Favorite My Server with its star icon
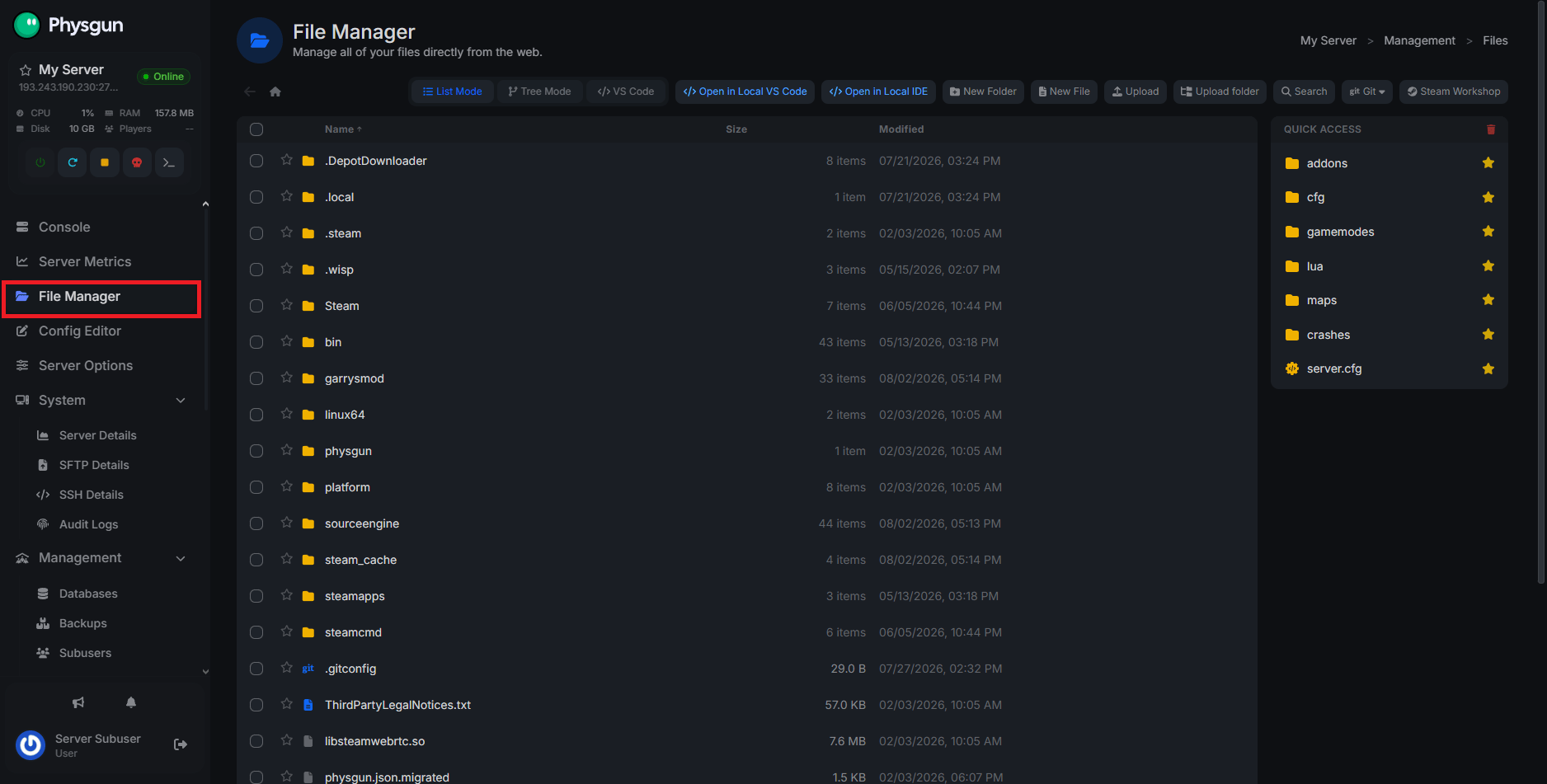Screen dimensions: 1547x784 [26, 70]
